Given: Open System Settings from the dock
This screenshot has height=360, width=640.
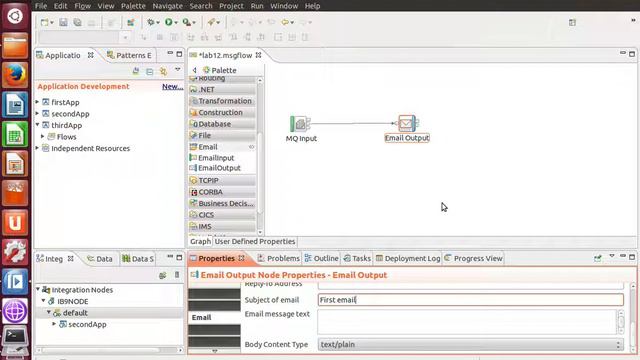Looking at the screenshot, I should tap(15, 251).
